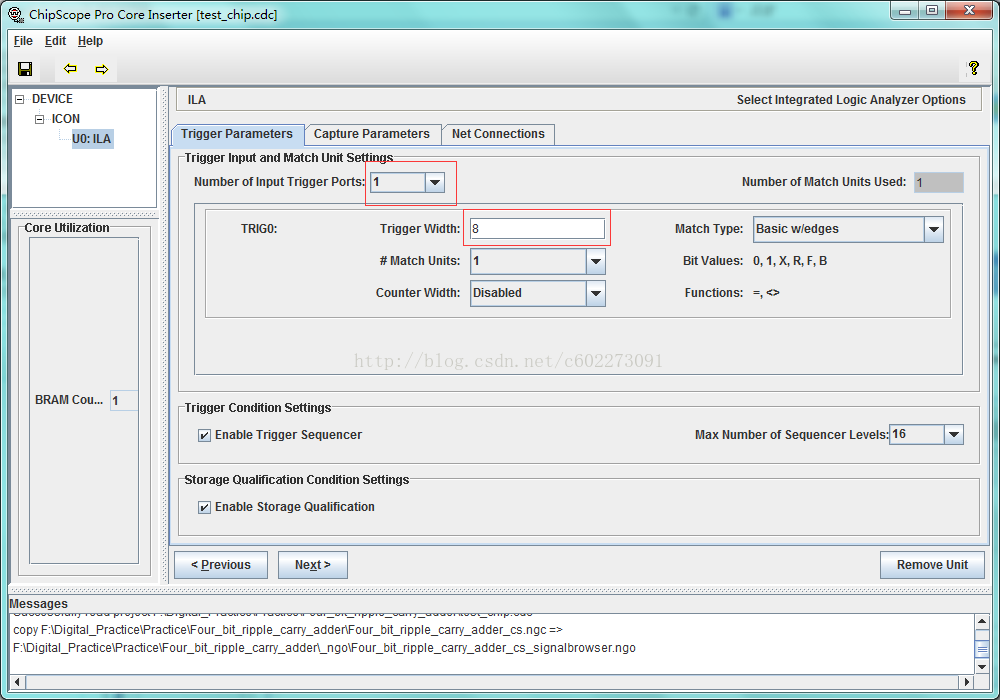Click the BRAM Count value field

[x=124, y=400]
